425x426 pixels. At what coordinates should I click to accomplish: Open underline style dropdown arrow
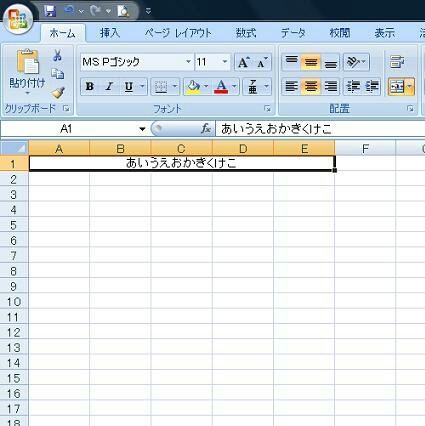(142, 87)
